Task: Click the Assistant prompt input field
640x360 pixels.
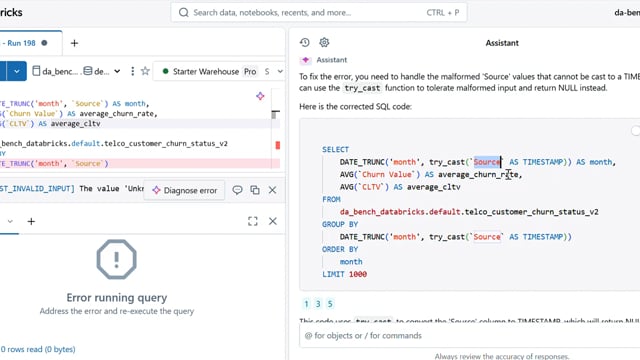Action: click(469, 336)
